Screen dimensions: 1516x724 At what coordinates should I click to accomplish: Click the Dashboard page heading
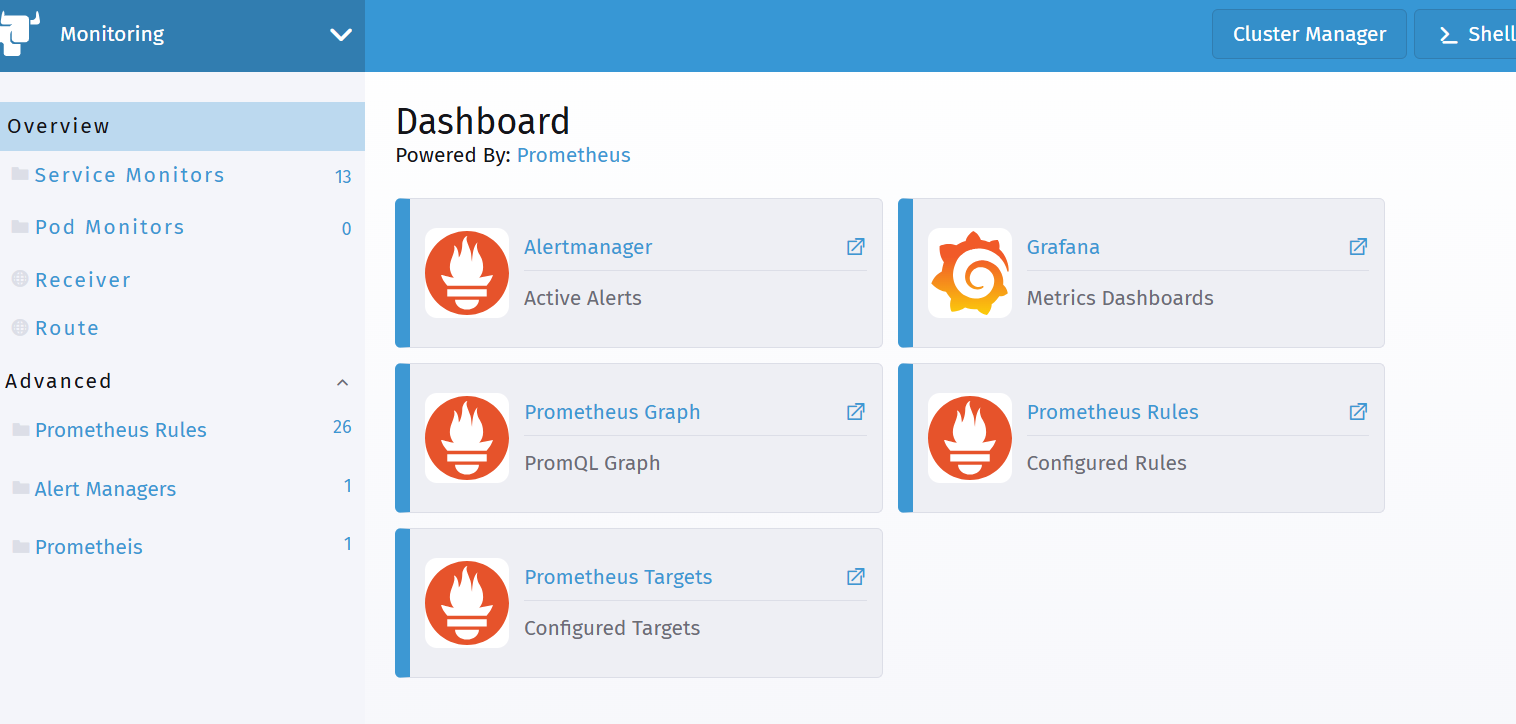click(483, 121)
